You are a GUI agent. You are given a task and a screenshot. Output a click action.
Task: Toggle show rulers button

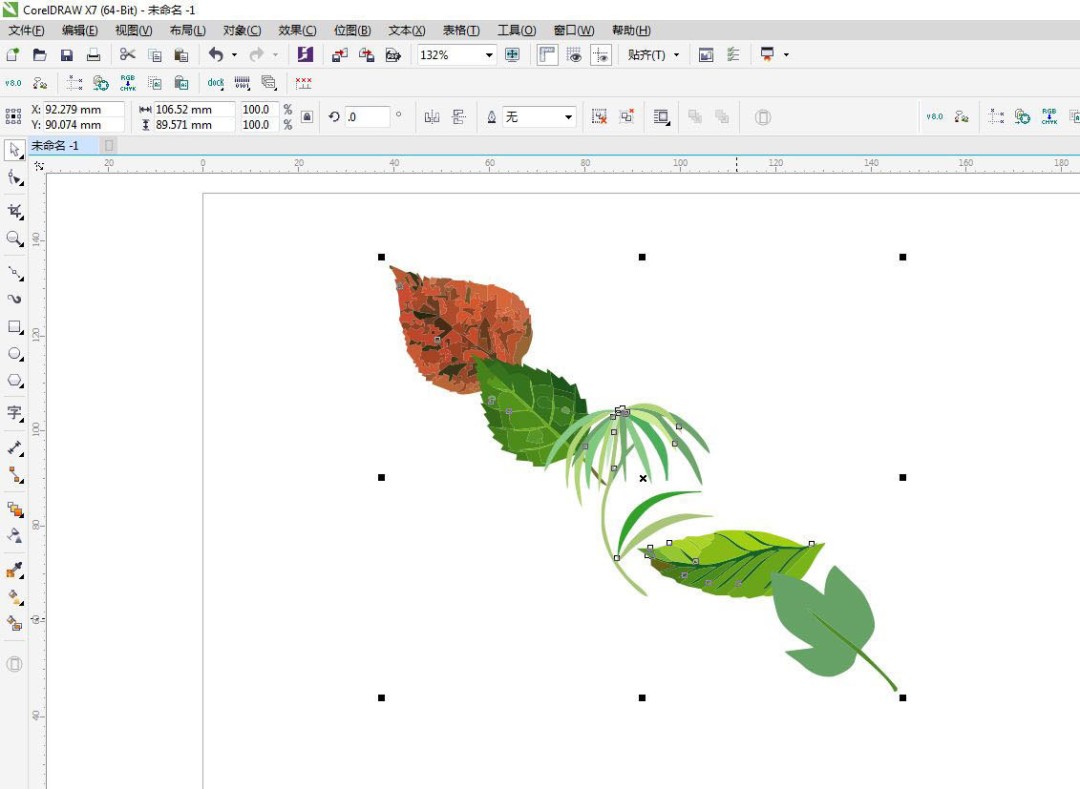click(x=547, y=55)
